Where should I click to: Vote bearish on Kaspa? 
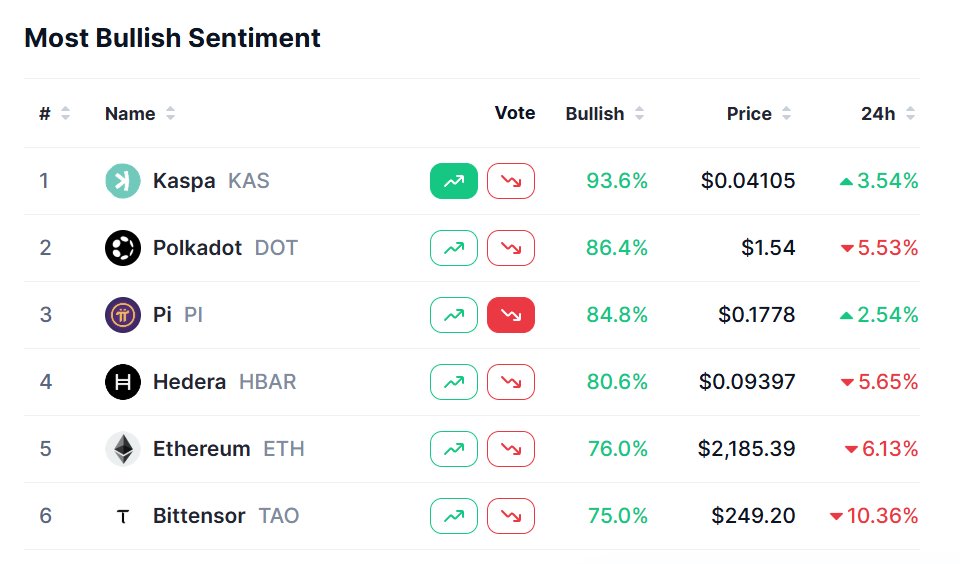tap(511, 181)
